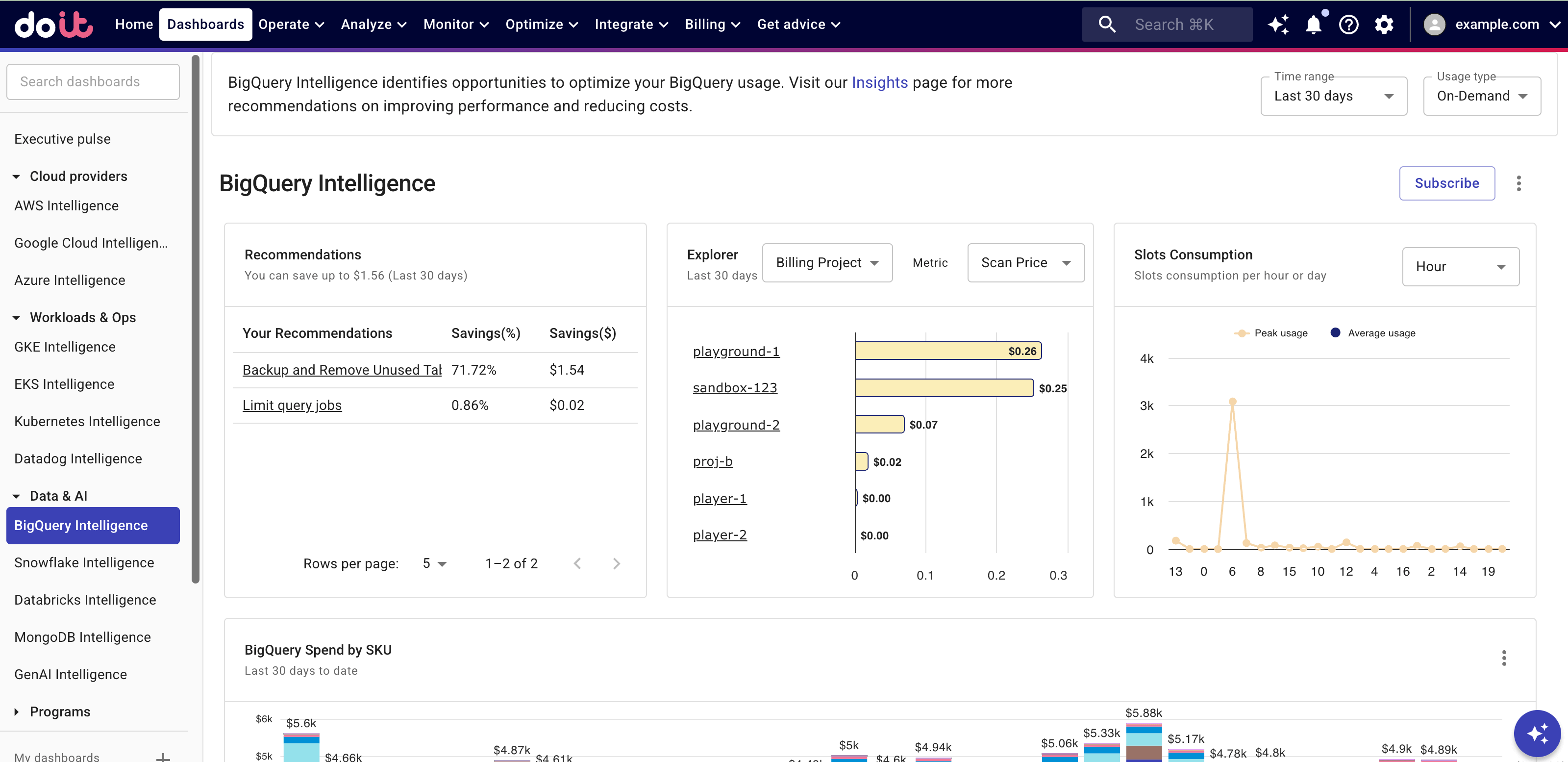Open BigQuery Spend by SKU options menu
The height and width of the screenshot is (762, 1568).
[1503, 658]
